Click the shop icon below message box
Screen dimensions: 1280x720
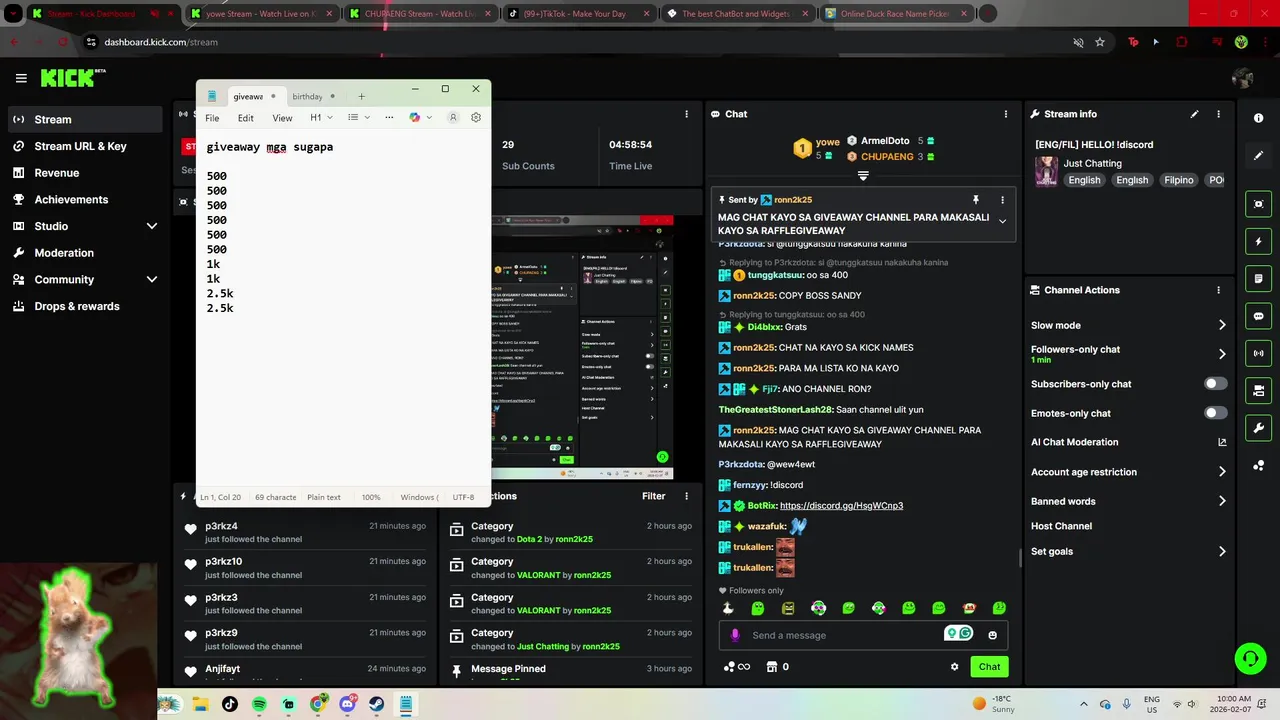(771, 667)
